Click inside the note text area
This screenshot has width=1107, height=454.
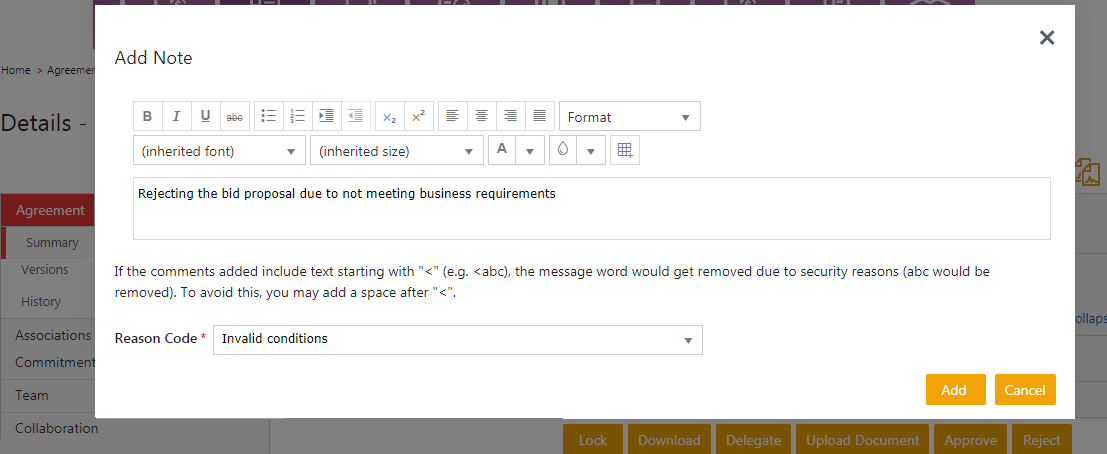[591, 215]
